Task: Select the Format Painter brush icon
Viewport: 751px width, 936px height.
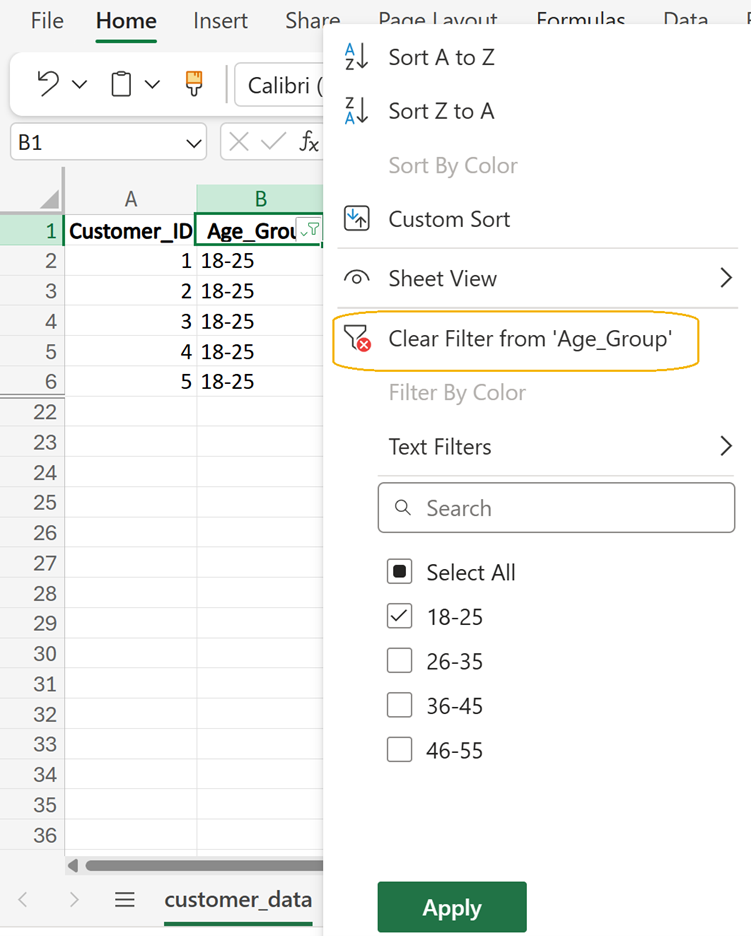Action: coord(194,85)
